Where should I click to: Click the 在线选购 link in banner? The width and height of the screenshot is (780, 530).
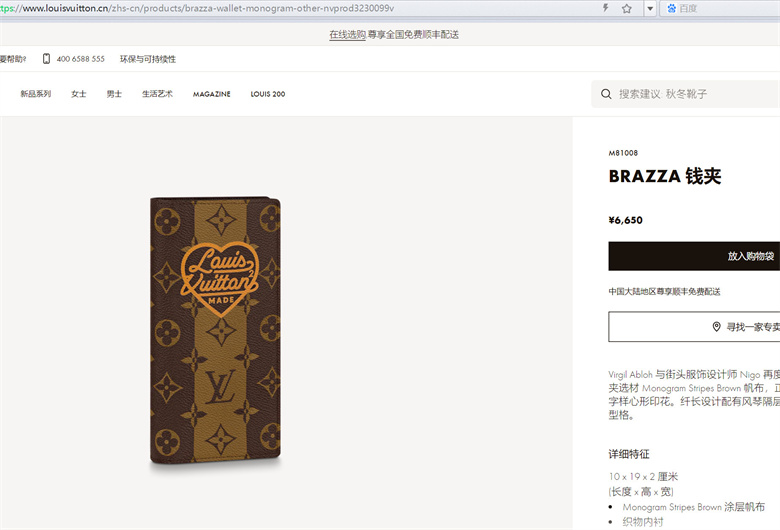(x=347, y=34)
